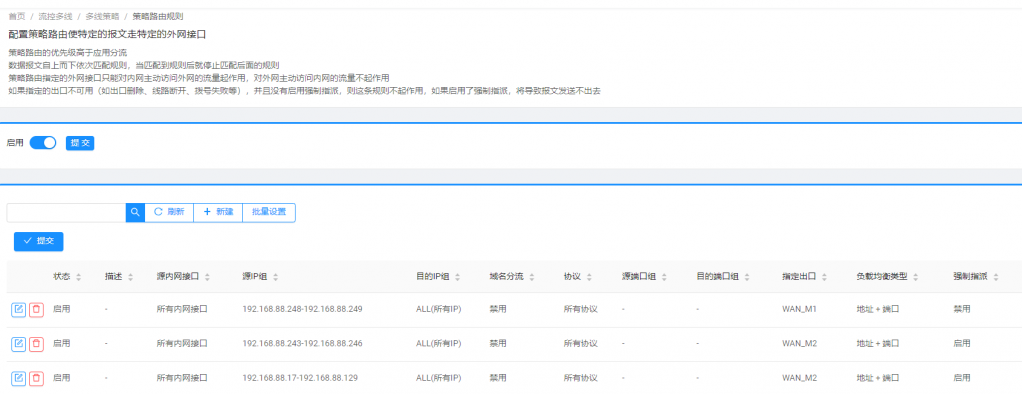Select the 192.168.88.243-192.168.88.246 cell

[302, 343]
